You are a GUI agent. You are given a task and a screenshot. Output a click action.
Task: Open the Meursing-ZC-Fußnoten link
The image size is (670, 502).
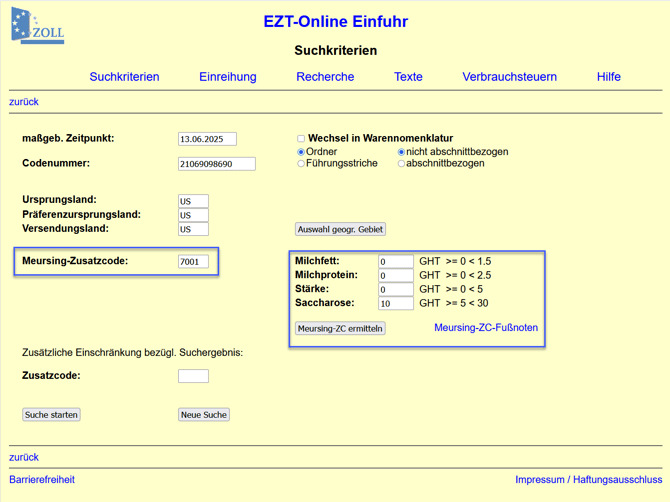(x=486, y=328)
